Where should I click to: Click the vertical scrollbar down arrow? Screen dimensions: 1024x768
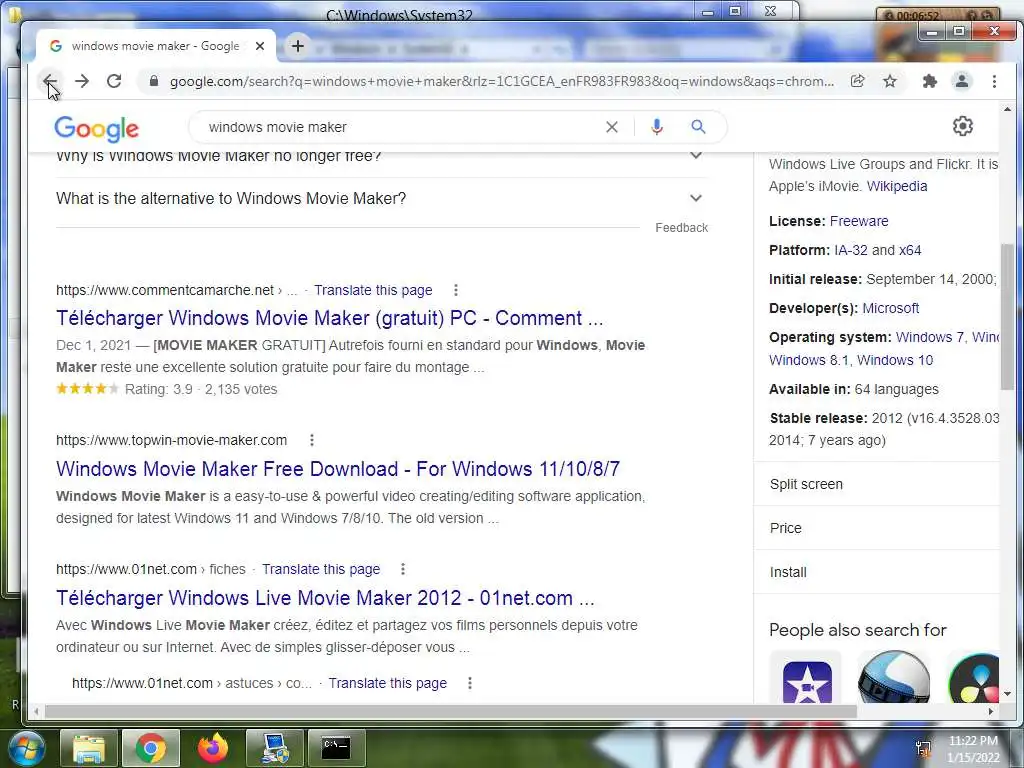click(1007, 694)
